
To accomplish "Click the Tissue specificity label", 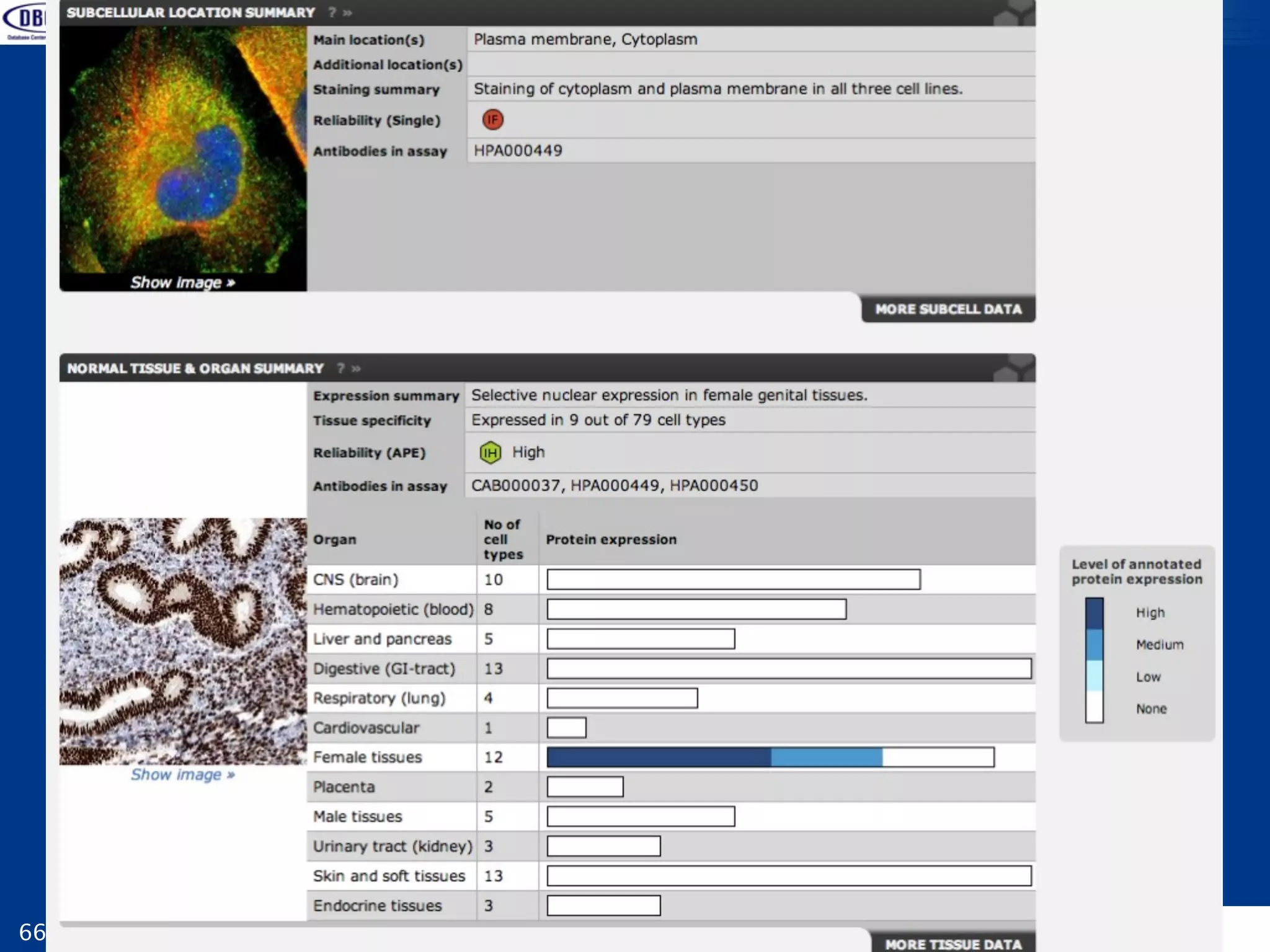I will [x=371, y=420].
